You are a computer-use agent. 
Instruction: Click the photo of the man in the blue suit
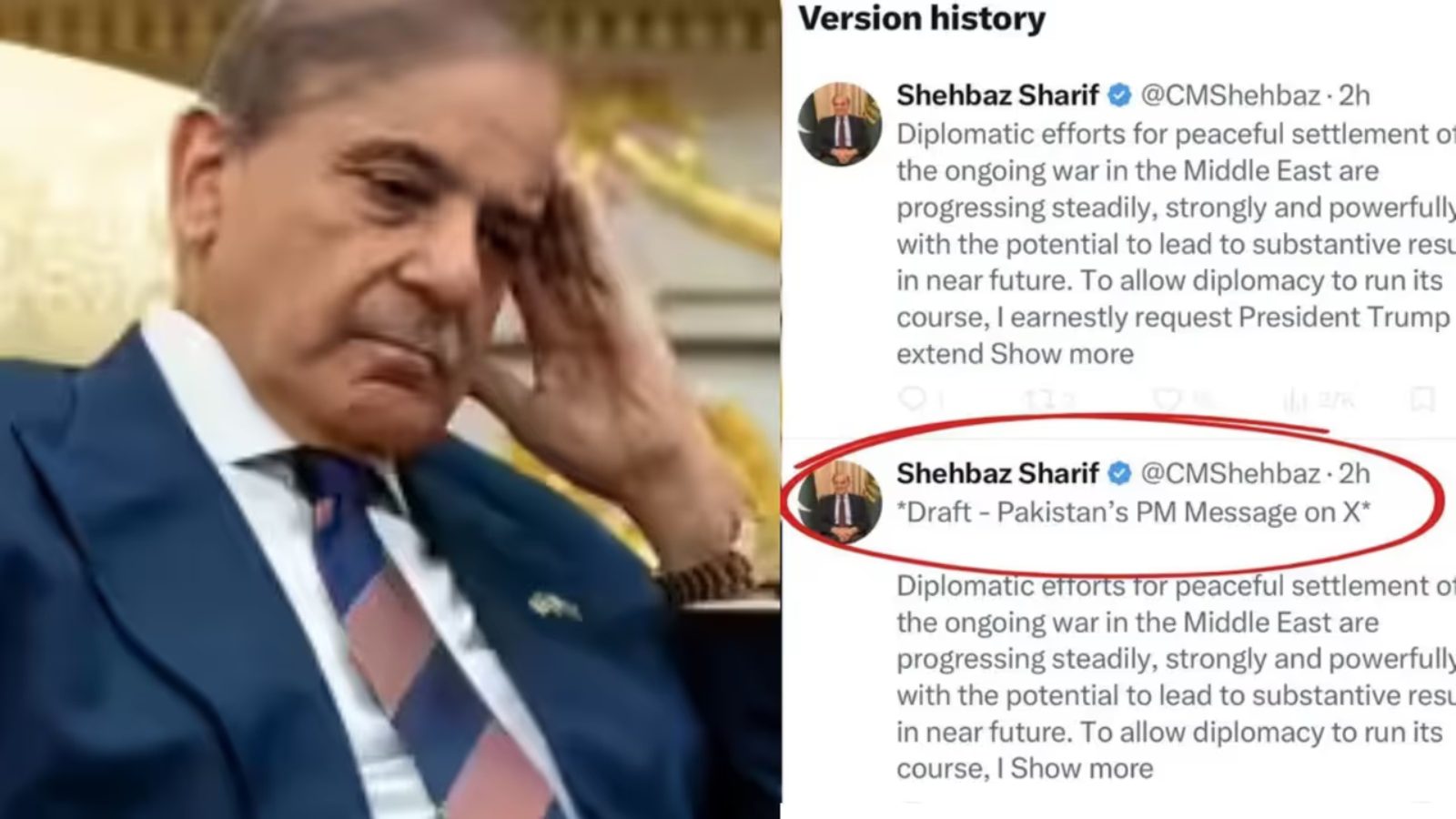click(390, 409)
